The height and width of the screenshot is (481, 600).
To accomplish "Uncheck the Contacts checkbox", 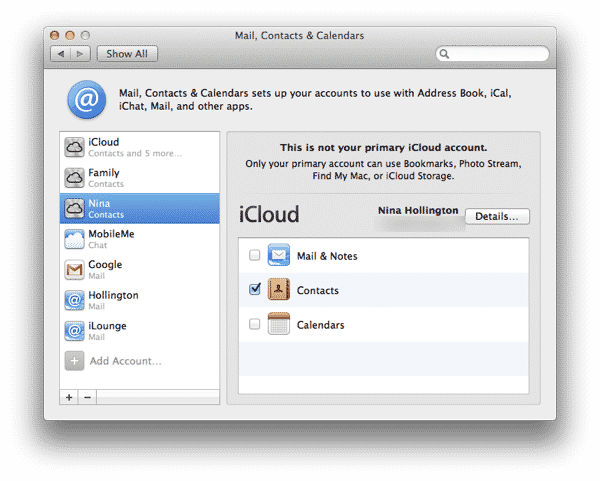I will [x=254, y=289].
